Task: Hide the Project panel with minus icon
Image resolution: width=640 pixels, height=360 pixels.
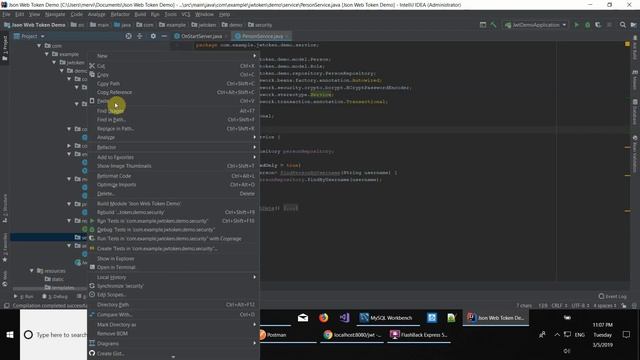Action: coord(164,36)
